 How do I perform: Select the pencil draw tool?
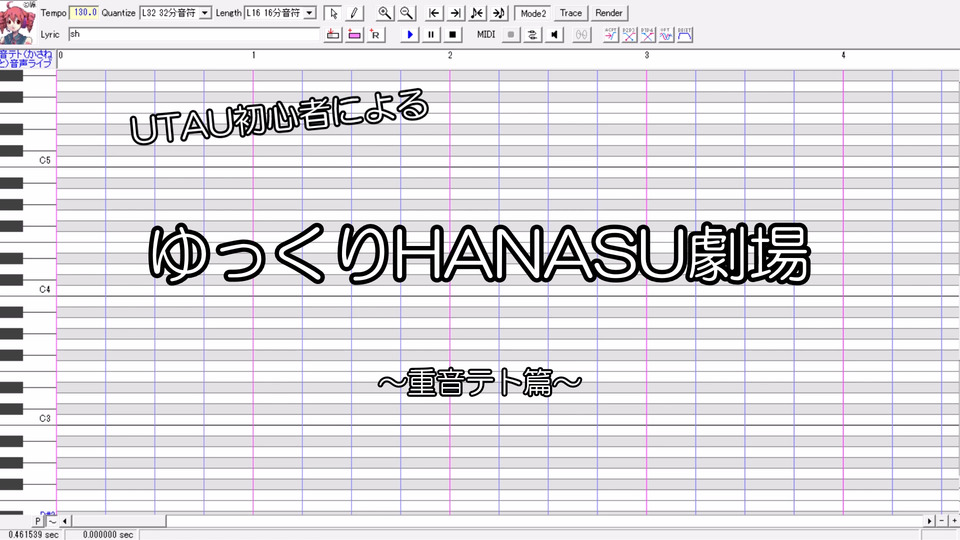[354, 13]
